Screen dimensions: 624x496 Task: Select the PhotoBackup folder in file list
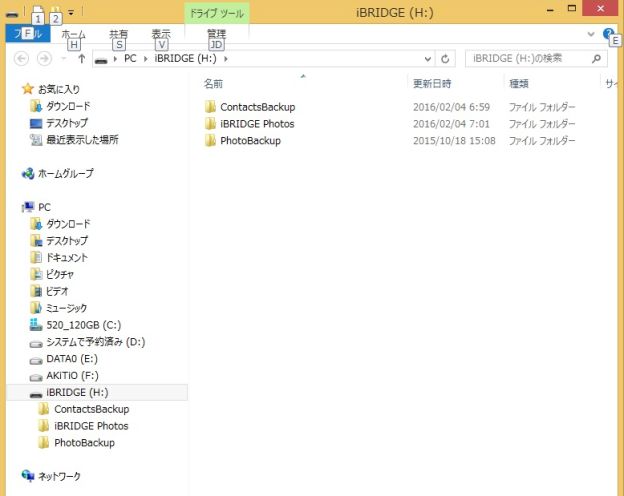click(x=250, y=141)
